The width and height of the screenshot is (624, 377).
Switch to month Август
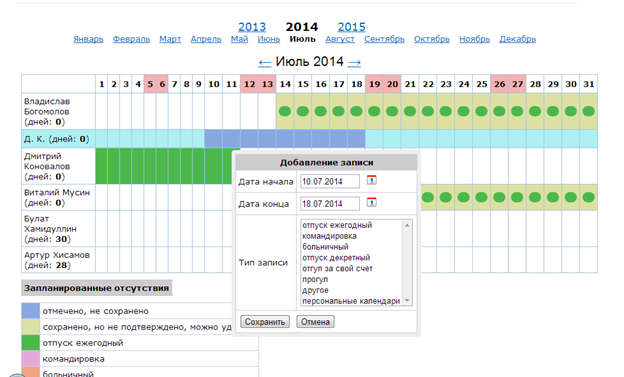(340, 39)
